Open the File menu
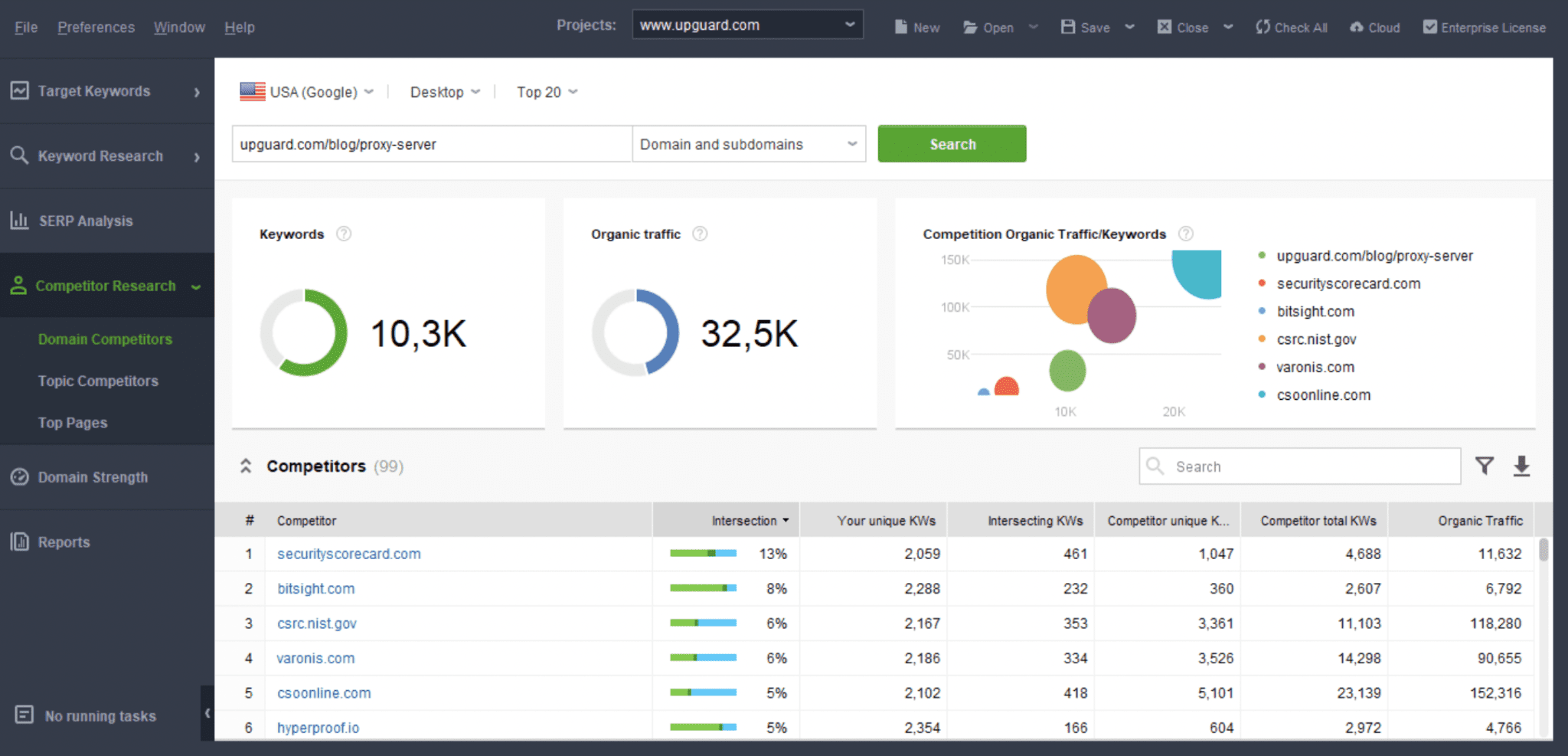 25,27
